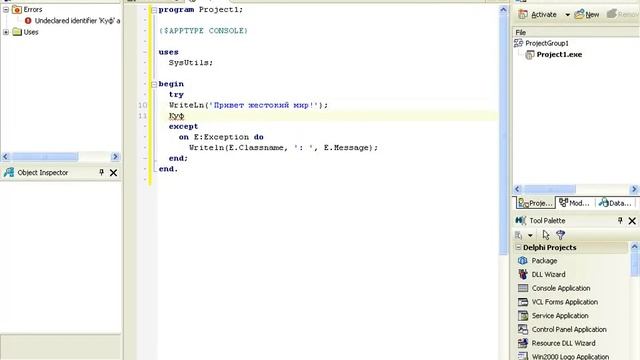Select VCL Forms Application entry
Viewport: 640px width, 360px height.
(558, 302)
